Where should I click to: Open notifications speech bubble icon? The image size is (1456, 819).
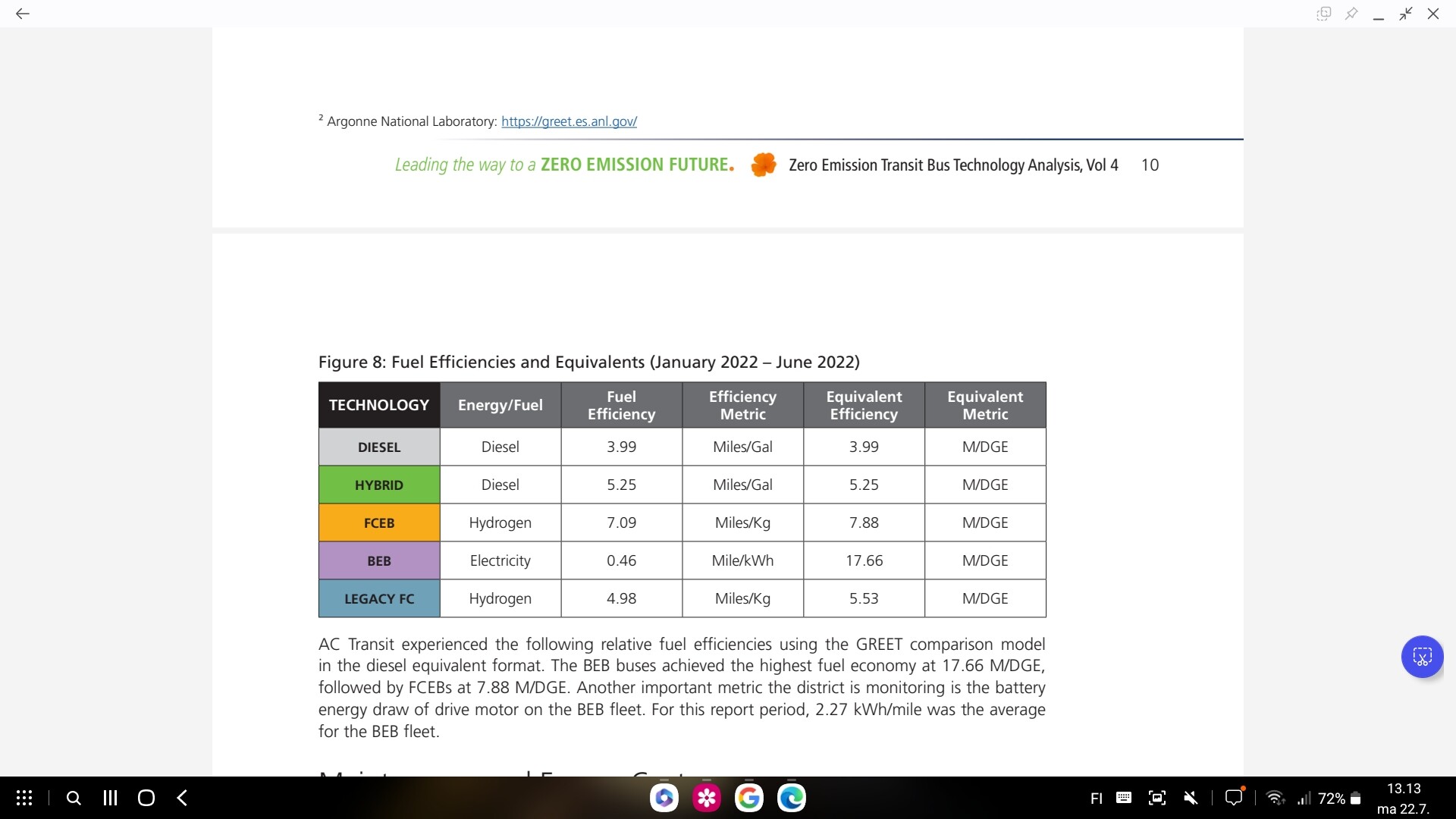point(1235,797)
